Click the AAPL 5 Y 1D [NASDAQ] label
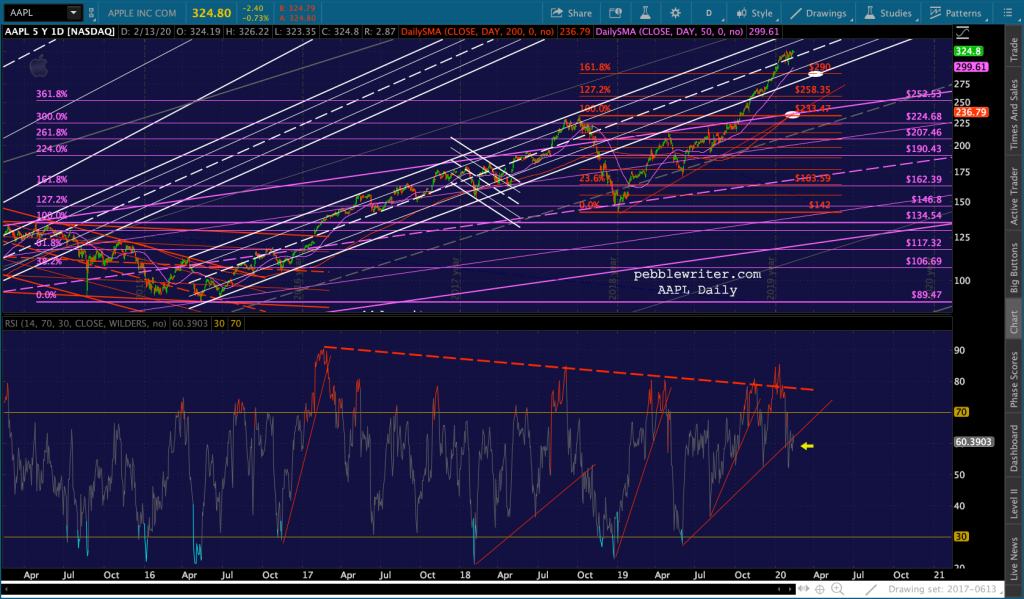1024x599 pixels. tap(59, 31)
